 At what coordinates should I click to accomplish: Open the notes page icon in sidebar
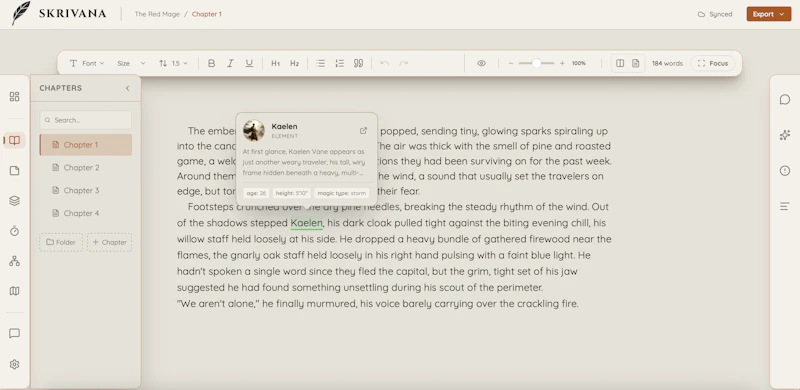pyautogui.click(x=14, y=170)
